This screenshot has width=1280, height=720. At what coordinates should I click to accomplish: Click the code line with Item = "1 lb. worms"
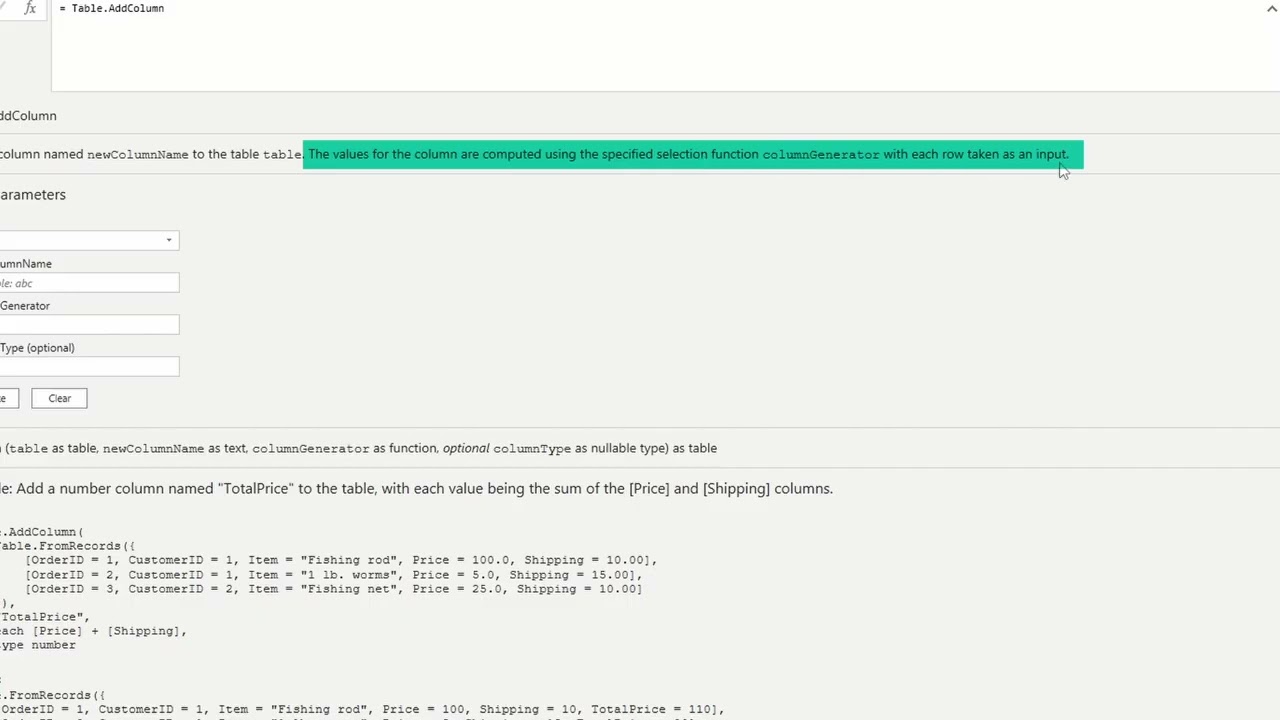click(x=333, y=575)
